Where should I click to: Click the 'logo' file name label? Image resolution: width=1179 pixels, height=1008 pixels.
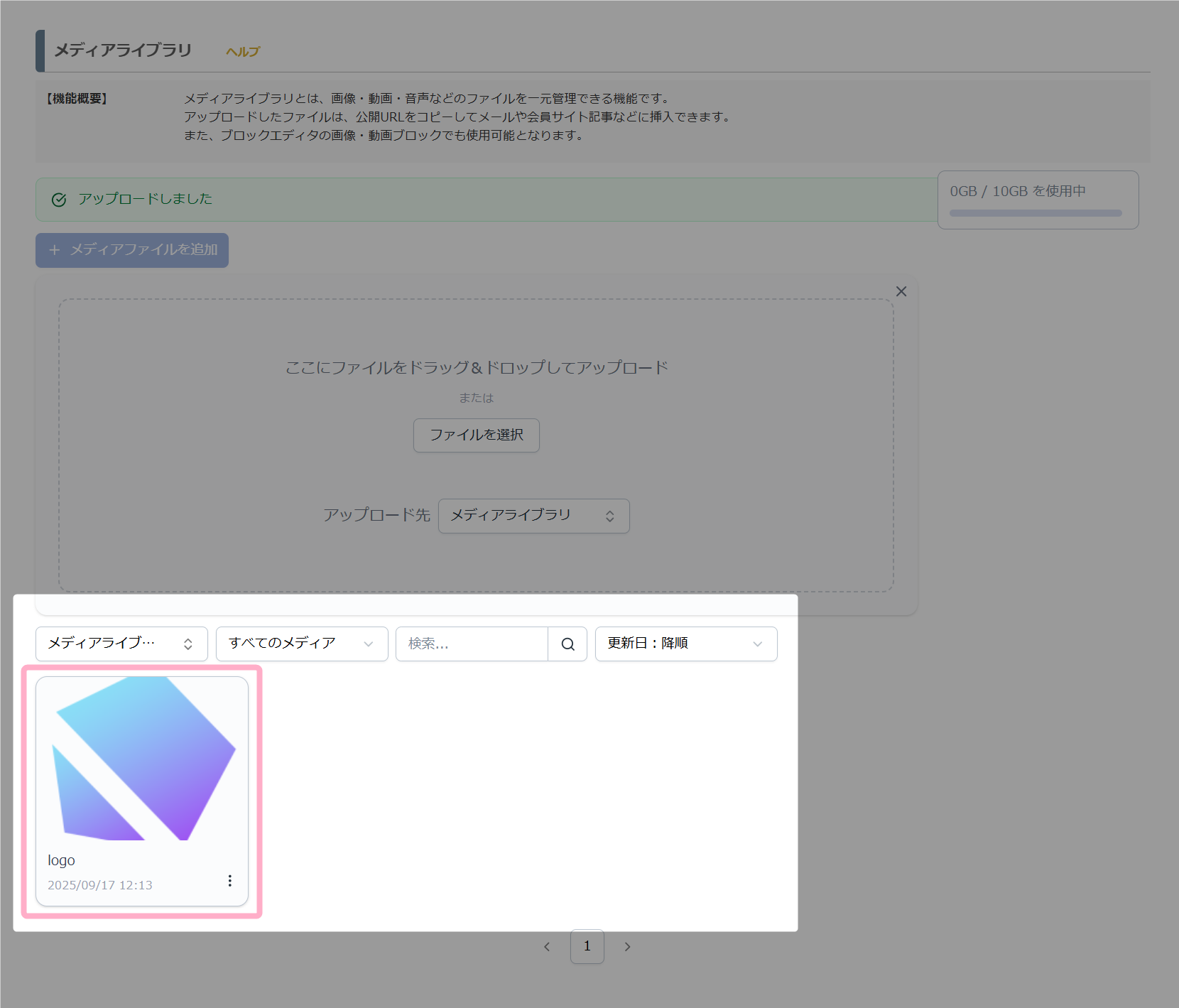pyautogui.click(x=62, y=860)
